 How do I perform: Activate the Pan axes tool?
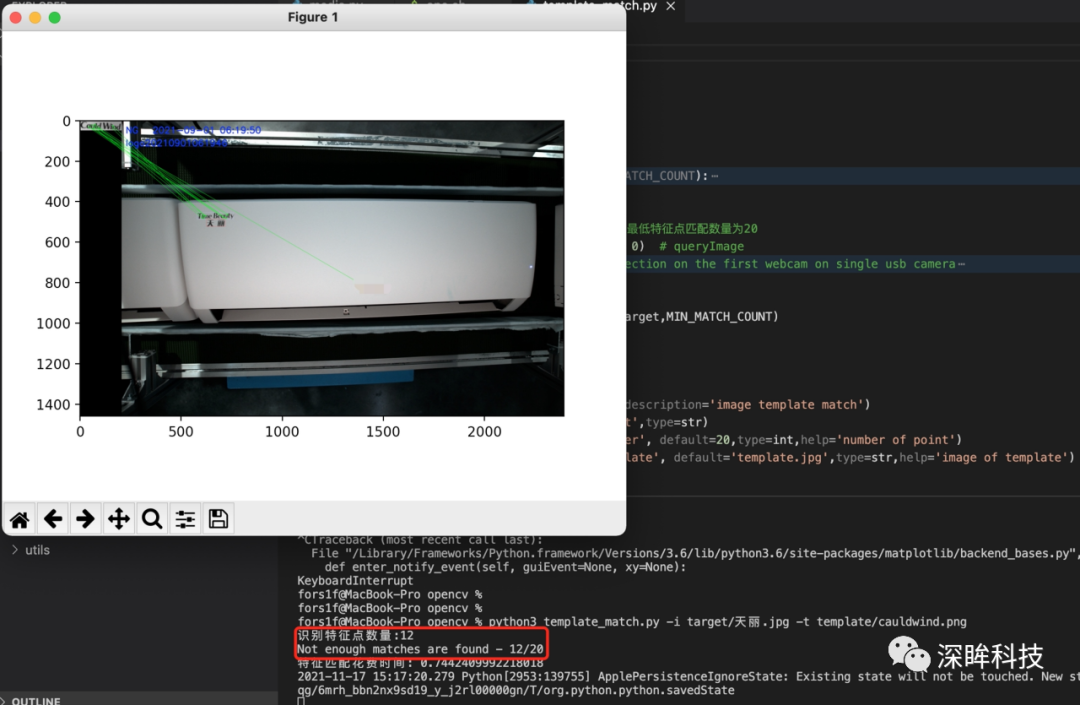click(118, 519)
